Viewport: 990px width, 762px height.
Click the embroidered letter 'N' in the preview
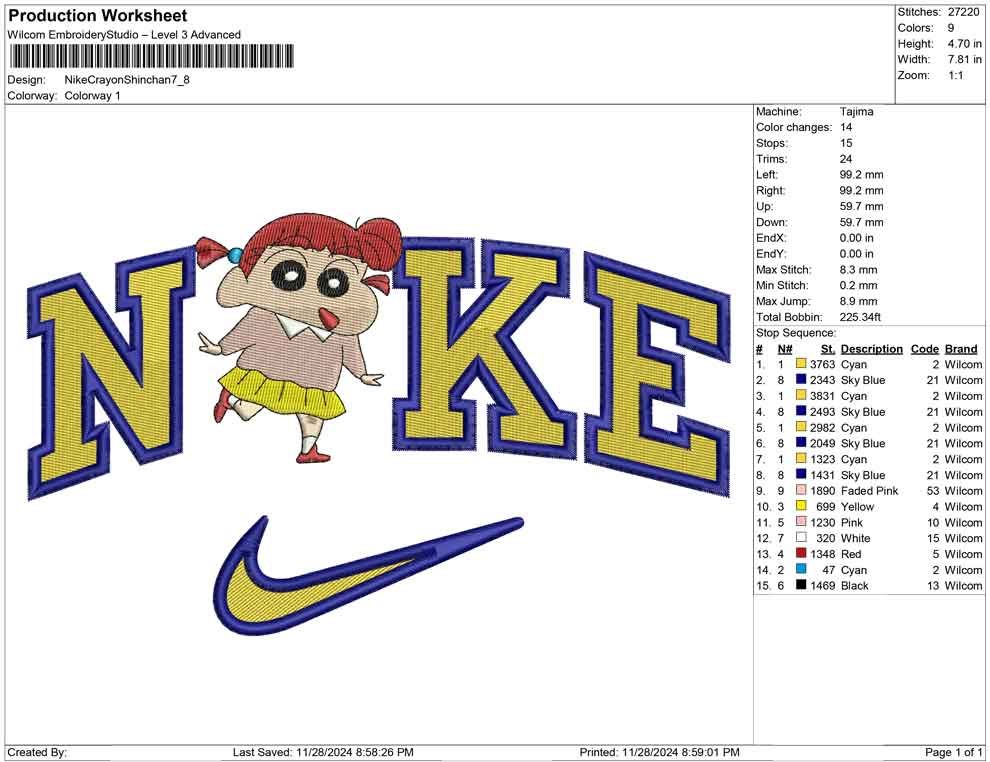(110, 372)
